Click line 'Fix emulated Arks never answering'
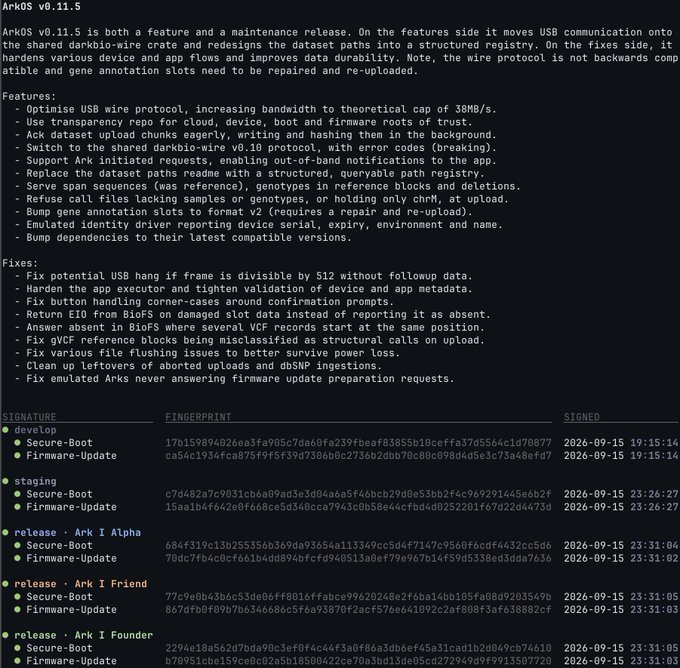Screen dimensions: 680x668 point(234,379)
